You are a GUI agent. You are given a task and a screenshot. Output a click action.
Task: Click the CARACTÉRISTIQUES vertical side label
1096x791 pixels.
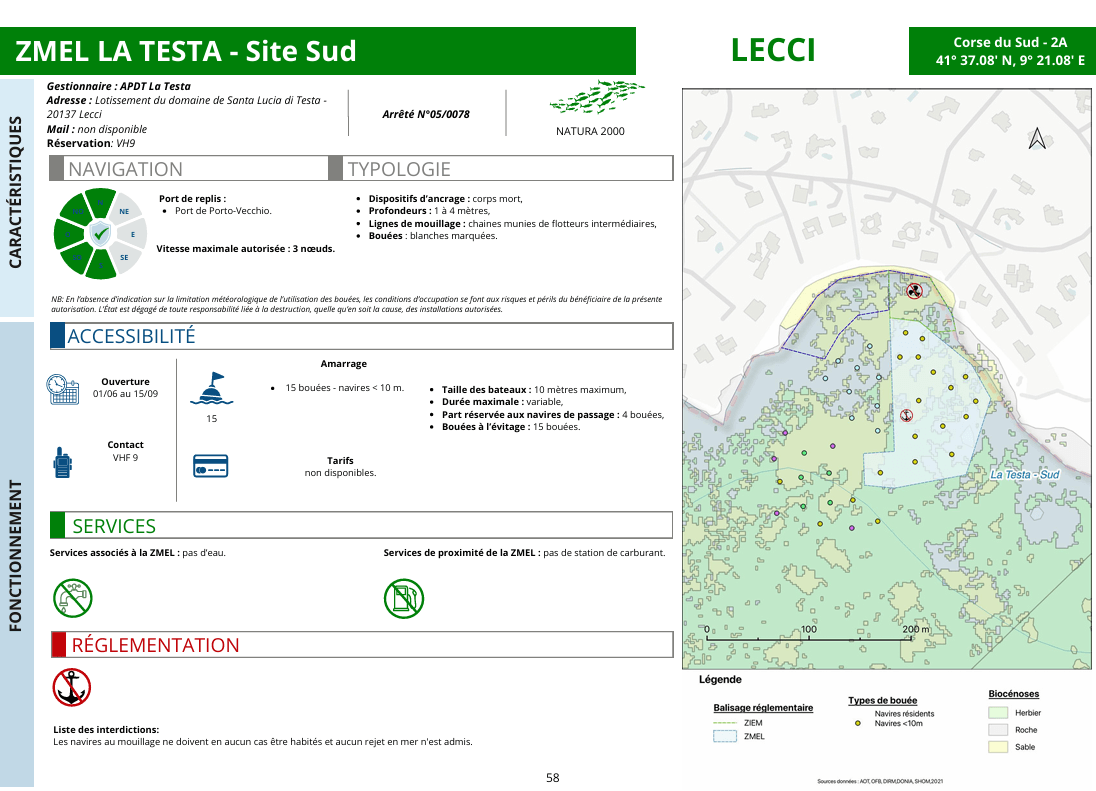[x=15, y=191]
